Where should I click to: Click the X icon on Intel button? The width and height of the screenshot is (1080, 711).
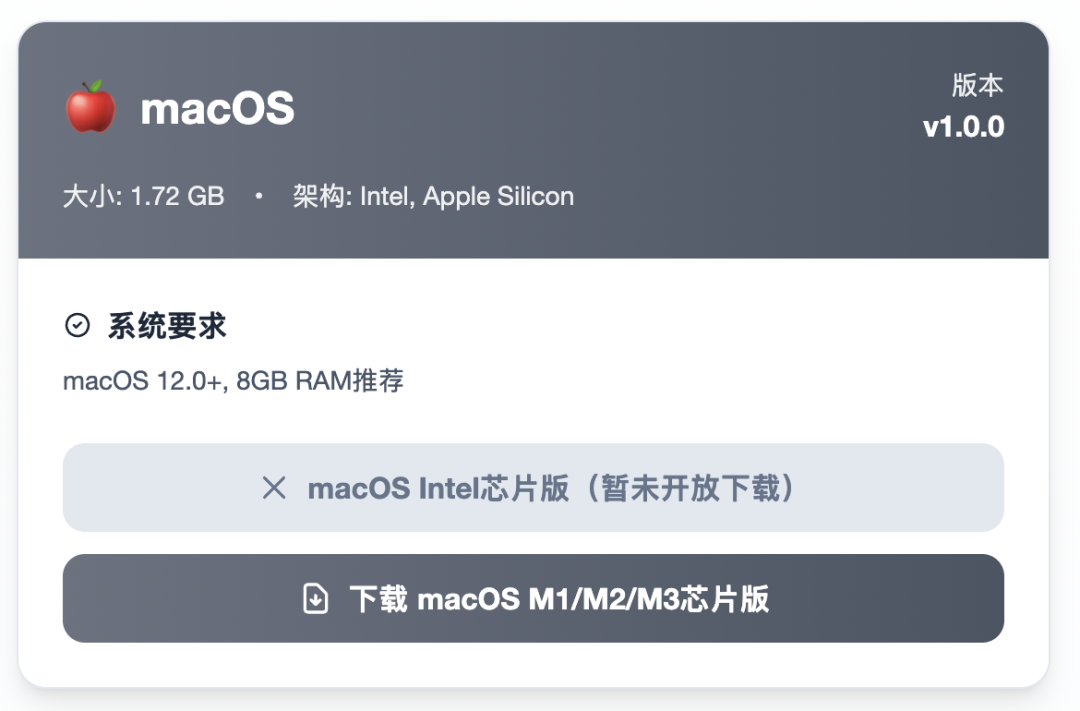tap(274, 488)
